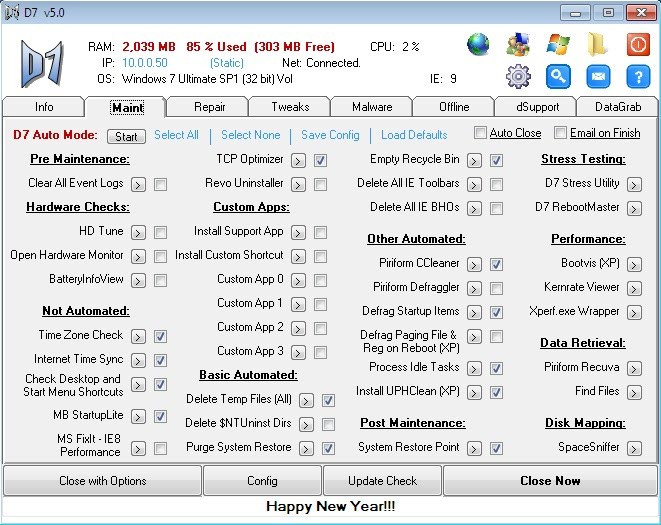
Task: Launch HD Tune arrow button
Action: (x=138, y=232)
